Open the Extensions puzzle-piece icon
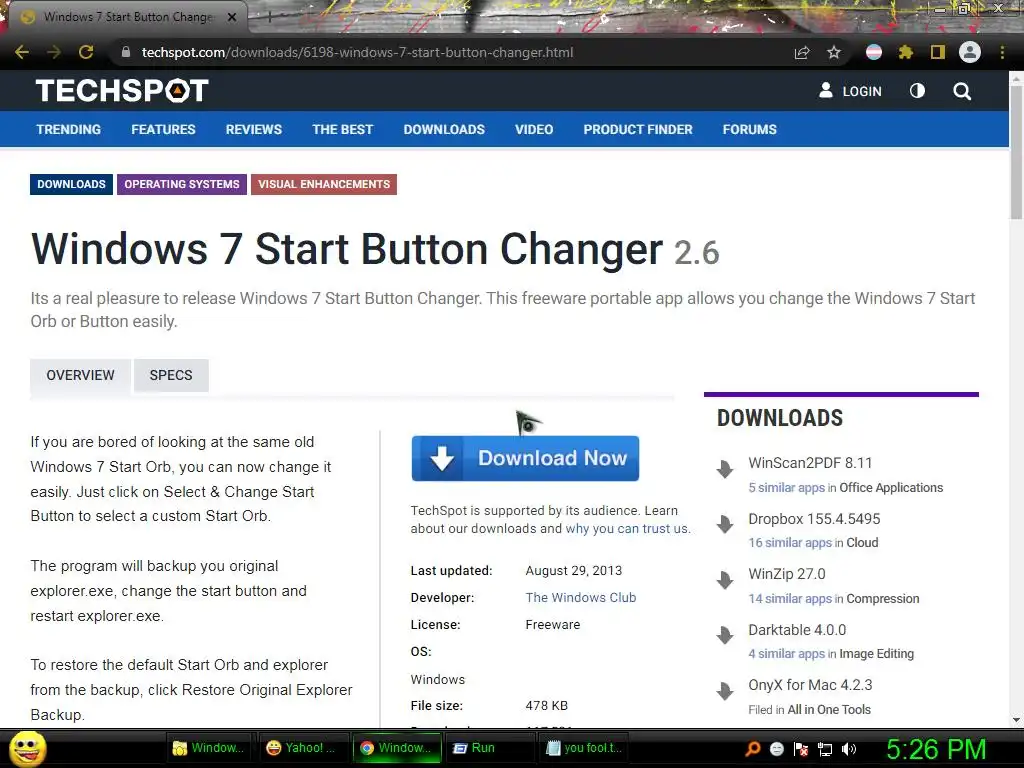 (x=905, y=52)
